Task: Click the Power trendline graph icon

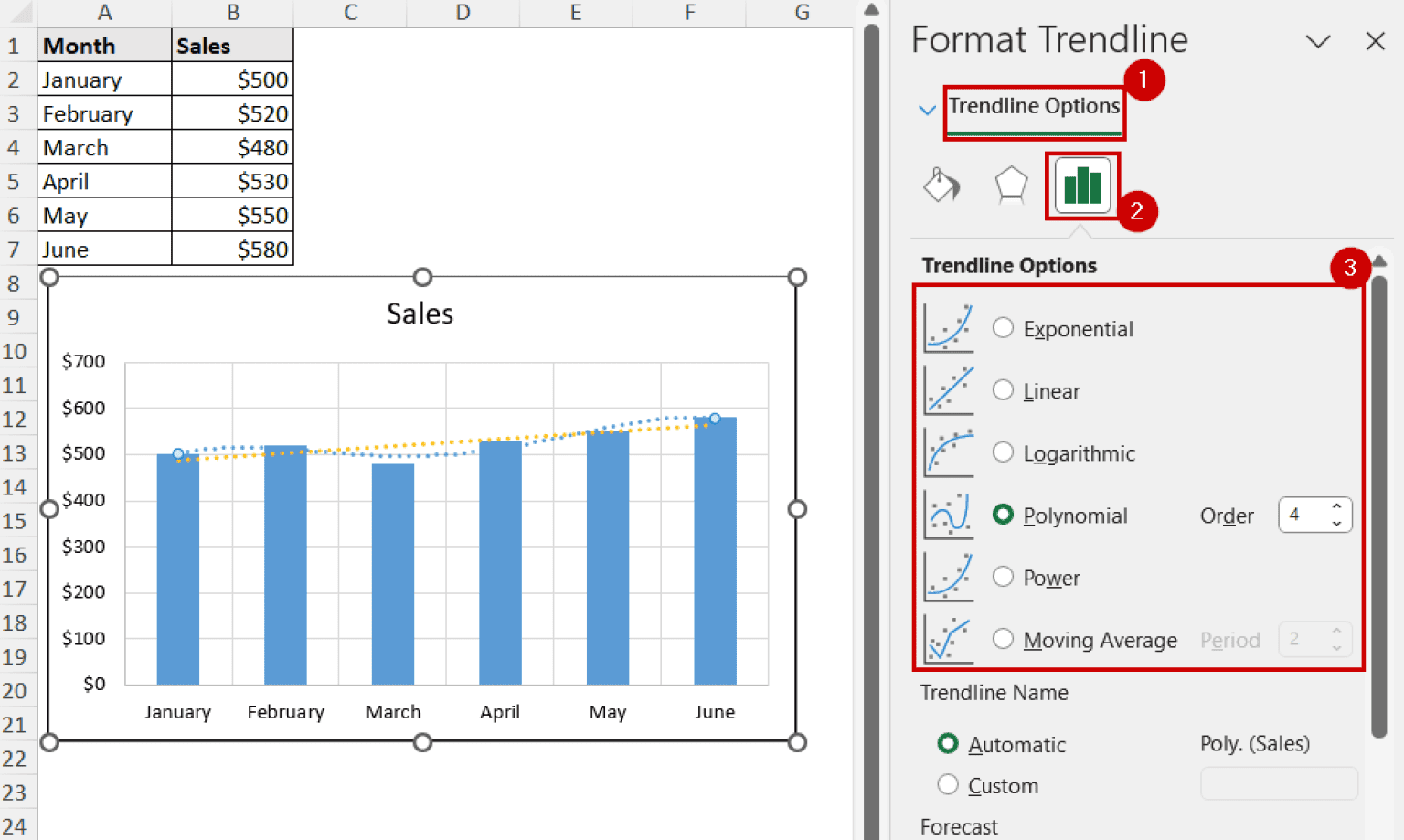Action: click(x=948, y=577)
